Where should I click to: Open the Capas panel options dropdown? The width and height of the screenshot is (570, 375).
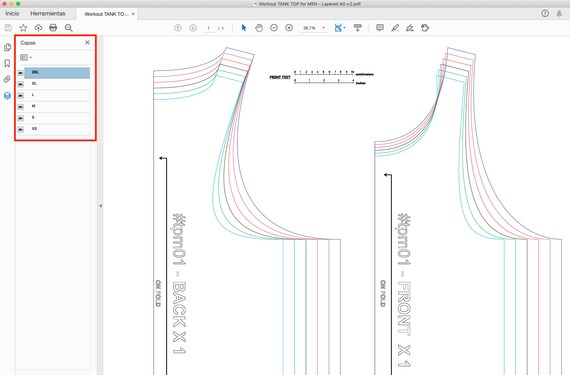pyautogui.click(x=26, y=57)
